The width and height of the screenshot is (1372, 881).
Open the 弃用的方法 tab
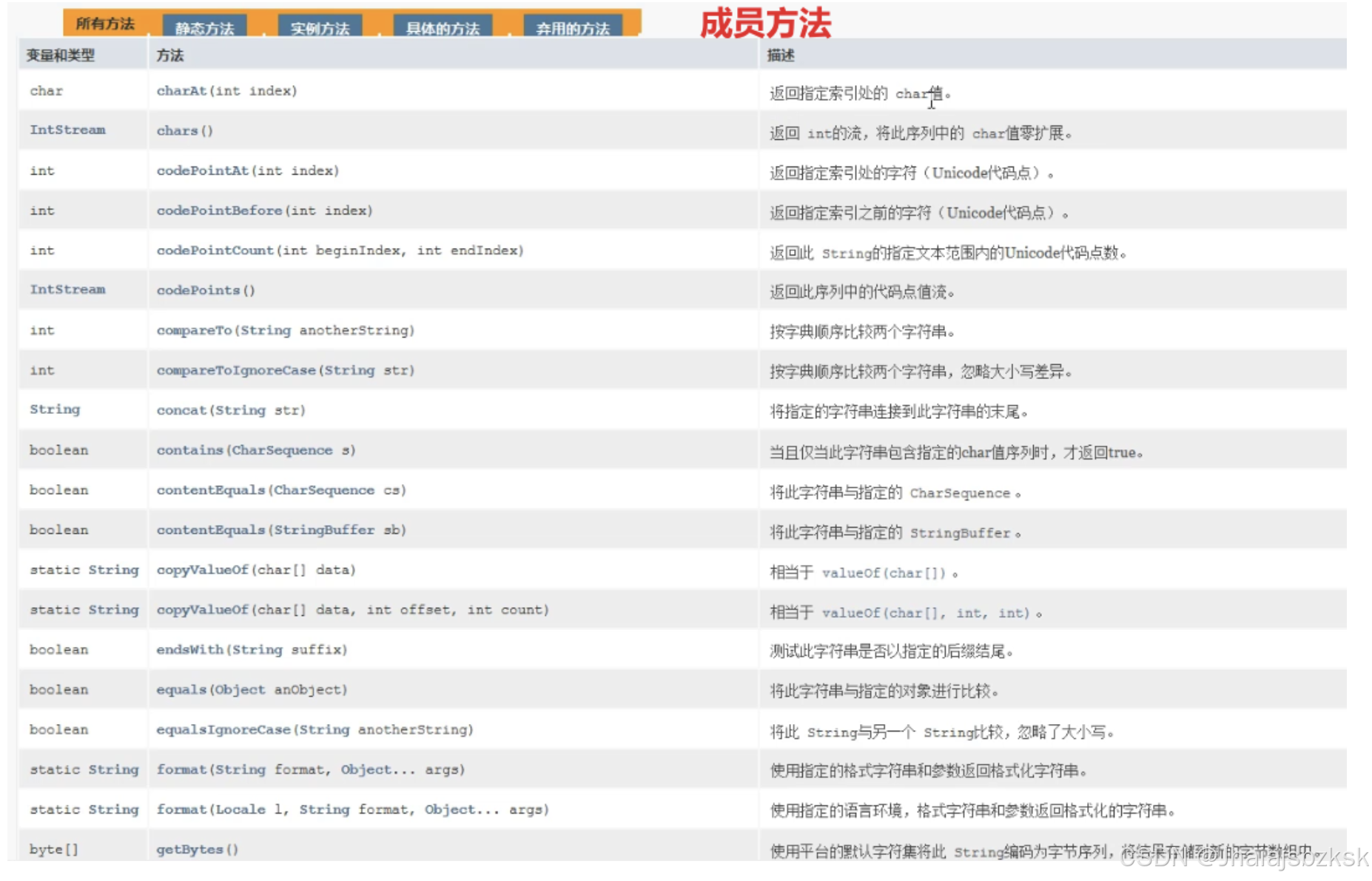[x=573, y=28]
